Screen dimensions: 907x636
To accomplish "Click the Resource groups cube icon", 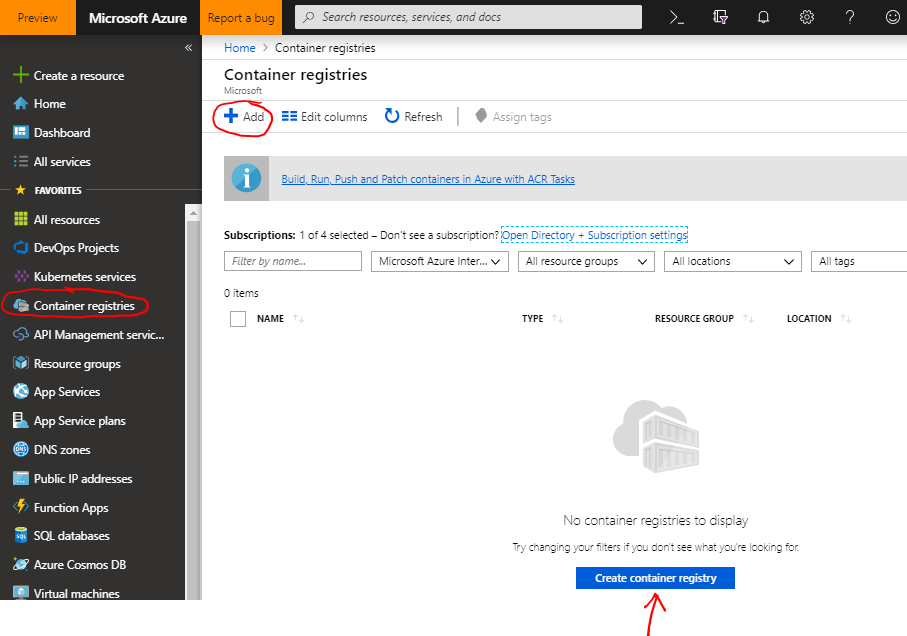I will pos(20,363).
